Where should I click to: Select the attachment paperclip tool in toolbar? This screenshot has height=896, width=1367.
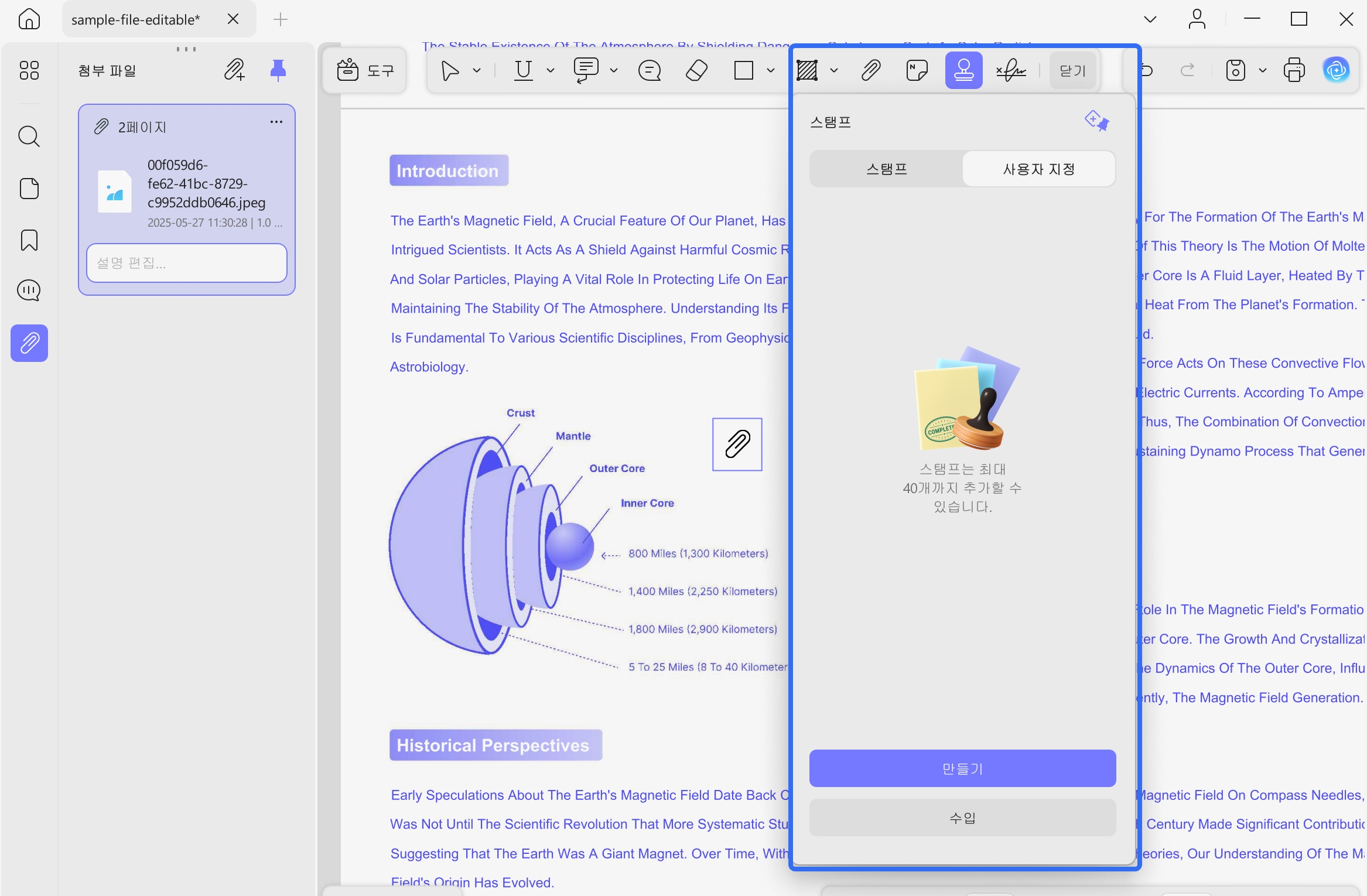tap(871, 71)
